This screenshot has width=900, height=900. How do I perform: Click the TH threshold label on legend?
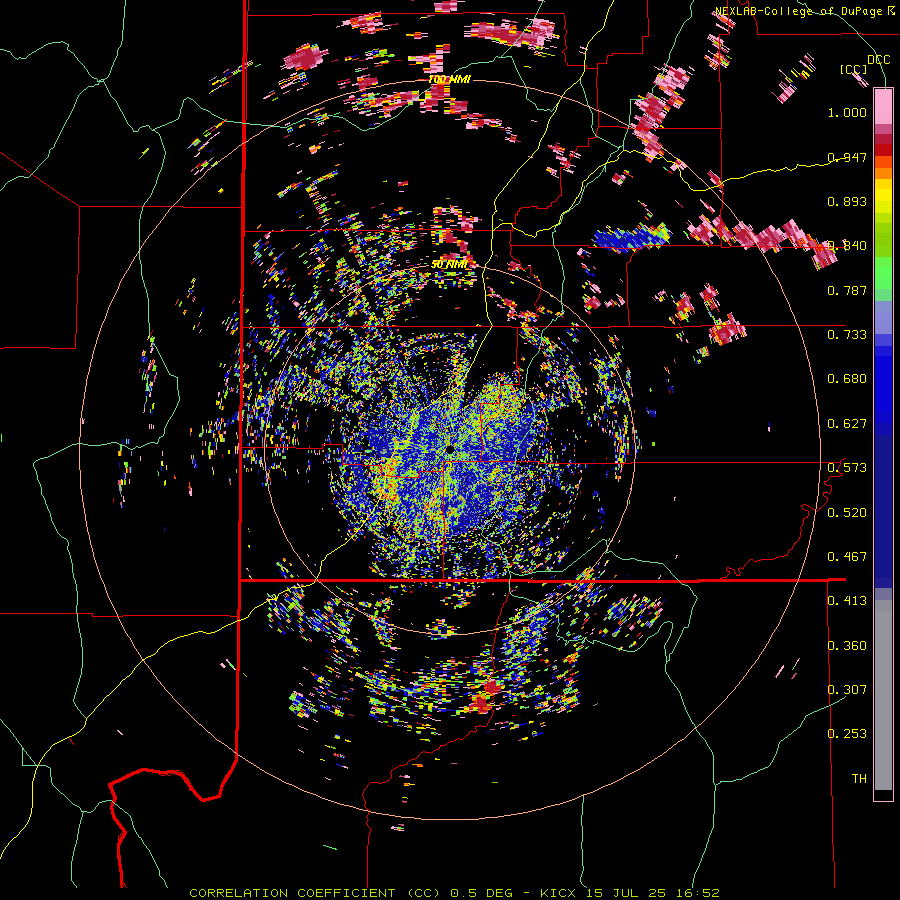click(x=859, y=779)
